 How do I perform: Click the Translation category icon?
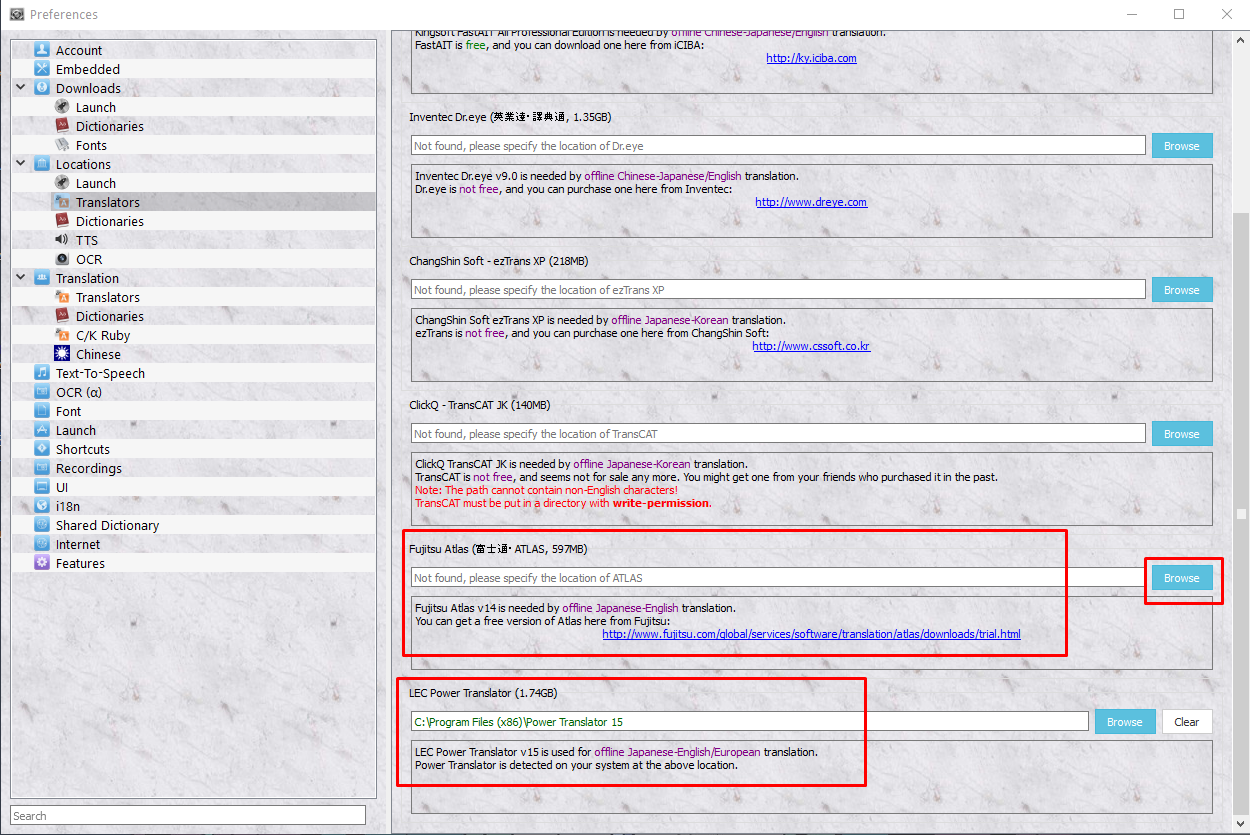click(x=42, y=278)
